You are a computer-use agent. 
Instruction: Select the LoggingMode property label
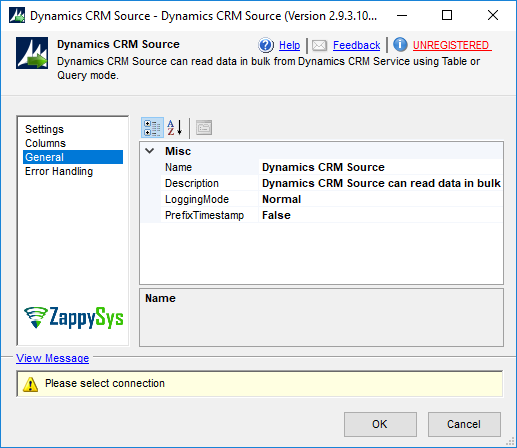pyautogui.click(x=197, y=199)
